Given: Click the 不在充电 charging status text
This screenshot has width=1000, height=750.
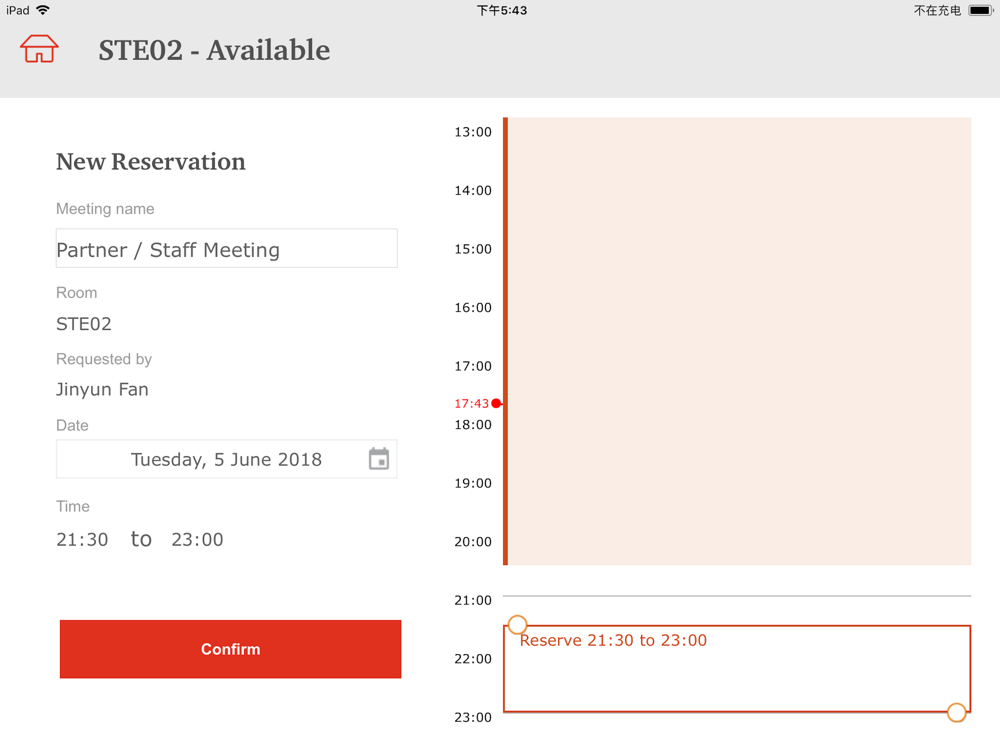Looking at the screenshot, I should 937,10.
